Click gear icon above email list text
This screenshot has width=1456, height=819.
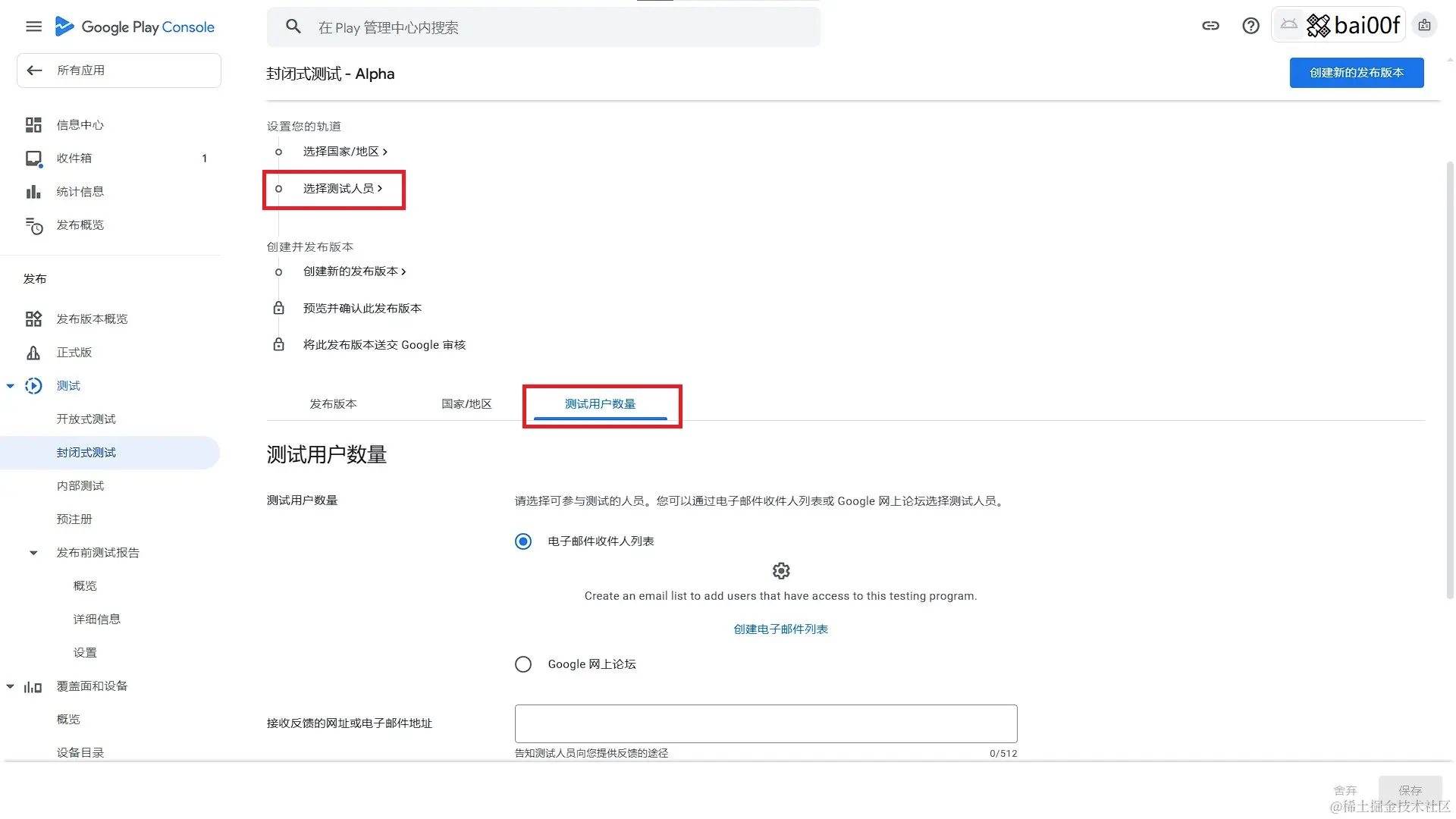pyautogui.click(x=780, y=571)
